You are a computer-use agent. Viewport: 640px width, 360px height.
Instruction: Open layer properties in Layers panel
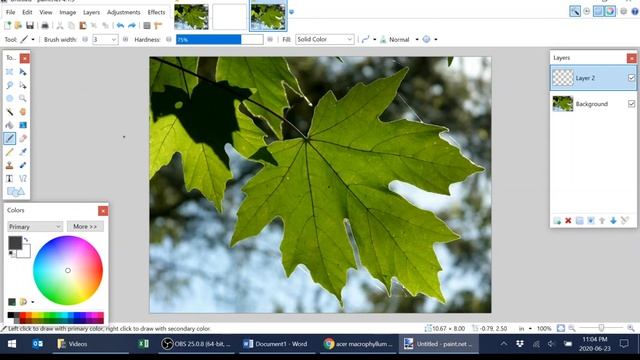[x=624, y=221]
